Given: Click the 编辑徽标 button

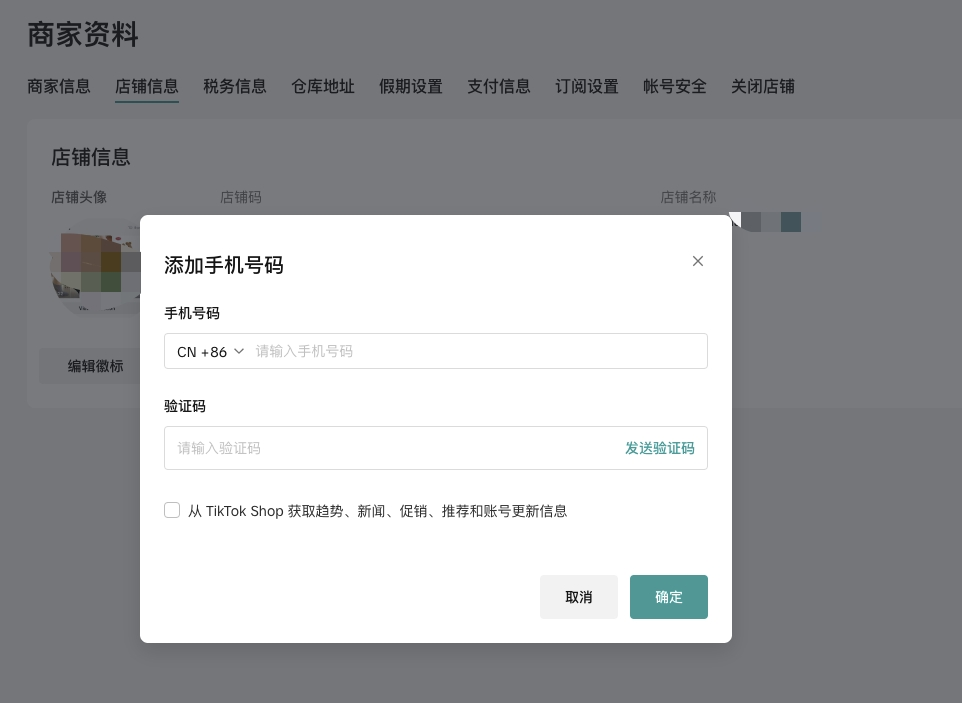Looking at the screenshot, I should tap(95, 366).
